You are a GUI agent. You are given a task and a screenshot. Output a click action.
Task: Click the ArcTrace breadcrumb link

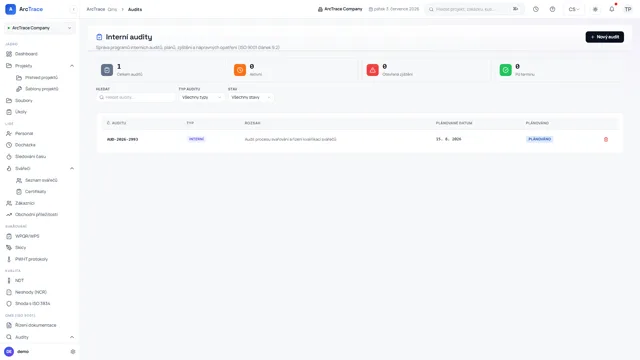coord(96,9)
